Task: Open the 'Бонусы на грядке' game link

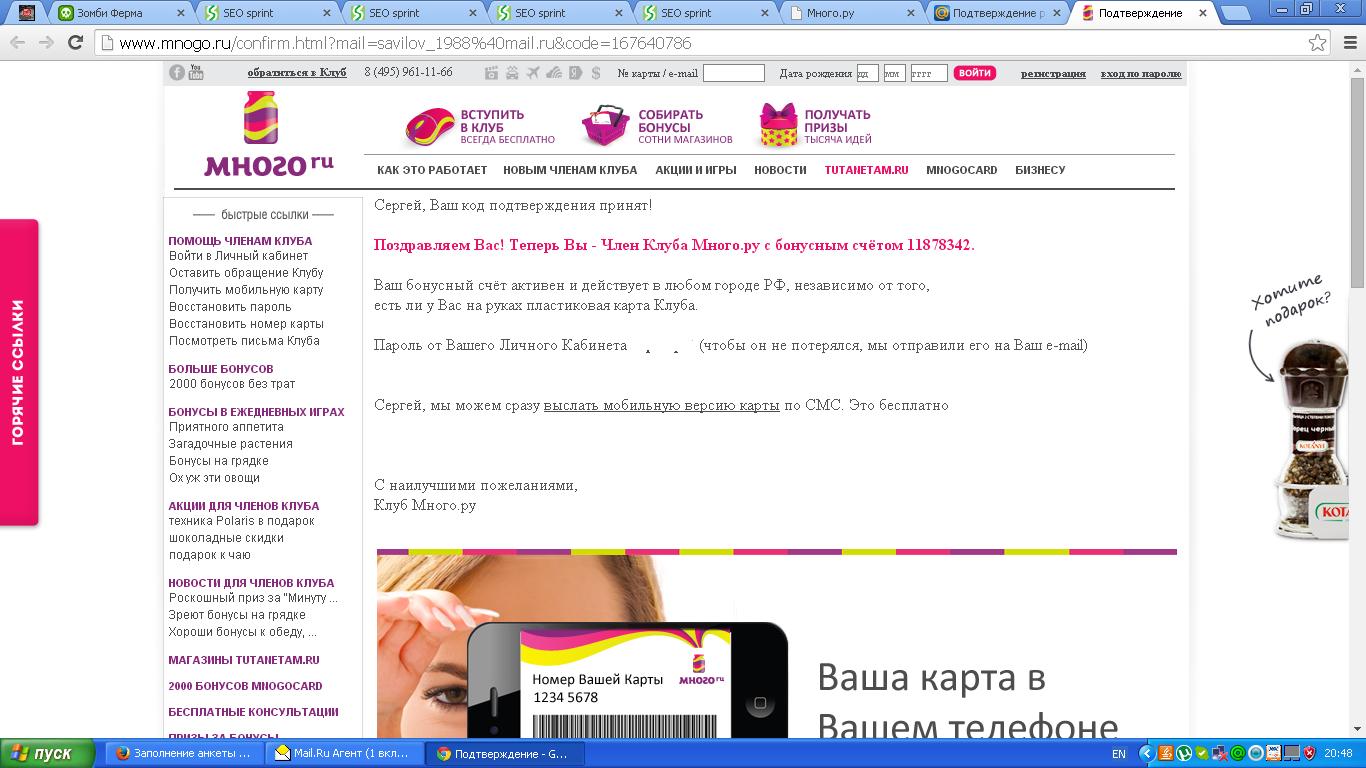Action: coord(219,461)
